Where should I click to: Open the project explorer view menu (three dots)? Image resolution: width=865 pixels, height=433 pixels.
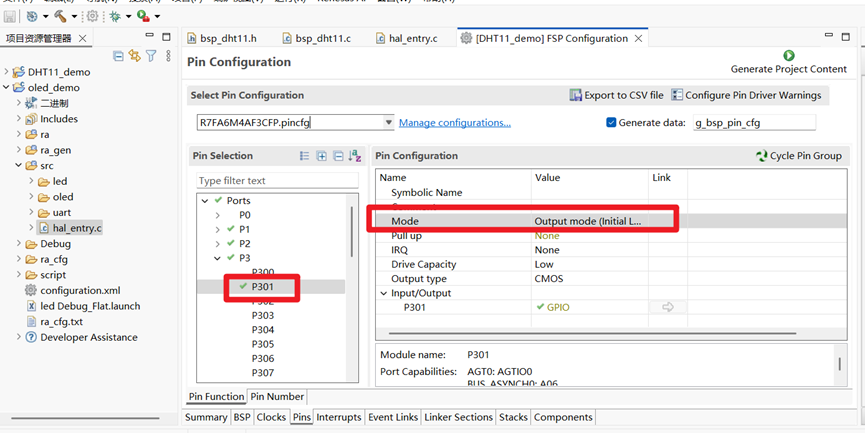tap(168, 56)
